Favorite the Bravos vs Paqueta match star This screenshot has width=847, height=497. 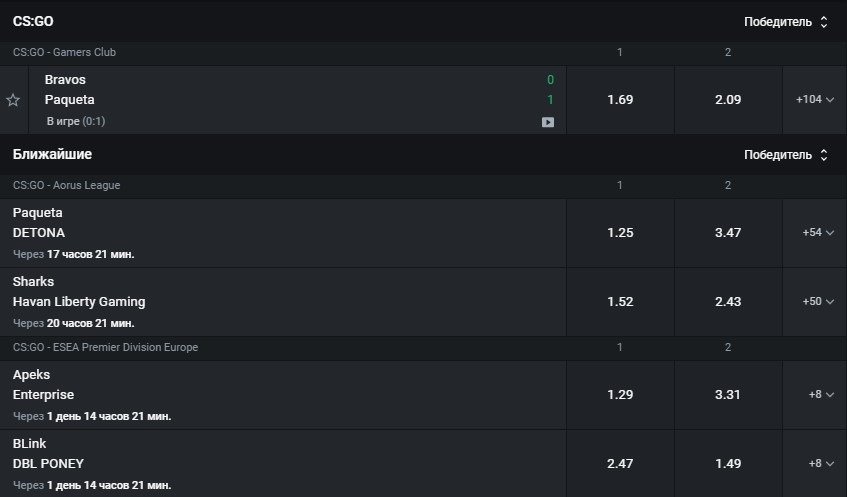(13, 100)
